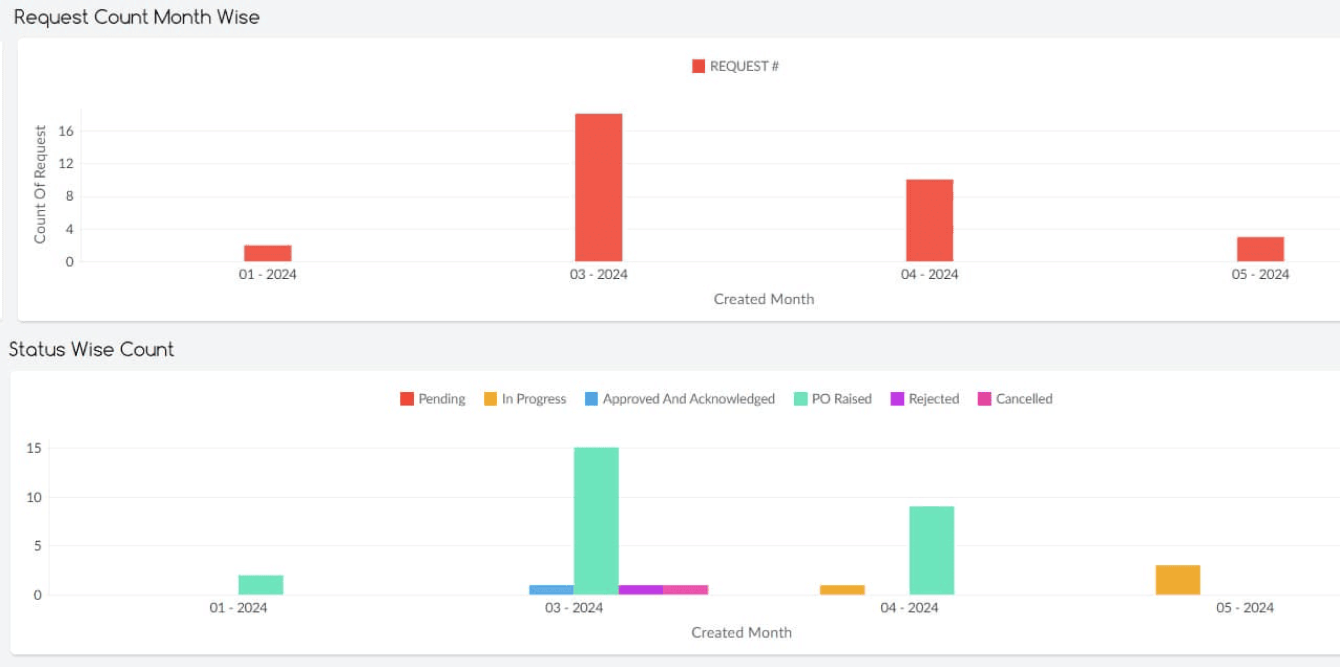This screenshot has width=1340, height=667.
Task: Toggle the In Progress legend entry
Action: [x=525, y=399]
